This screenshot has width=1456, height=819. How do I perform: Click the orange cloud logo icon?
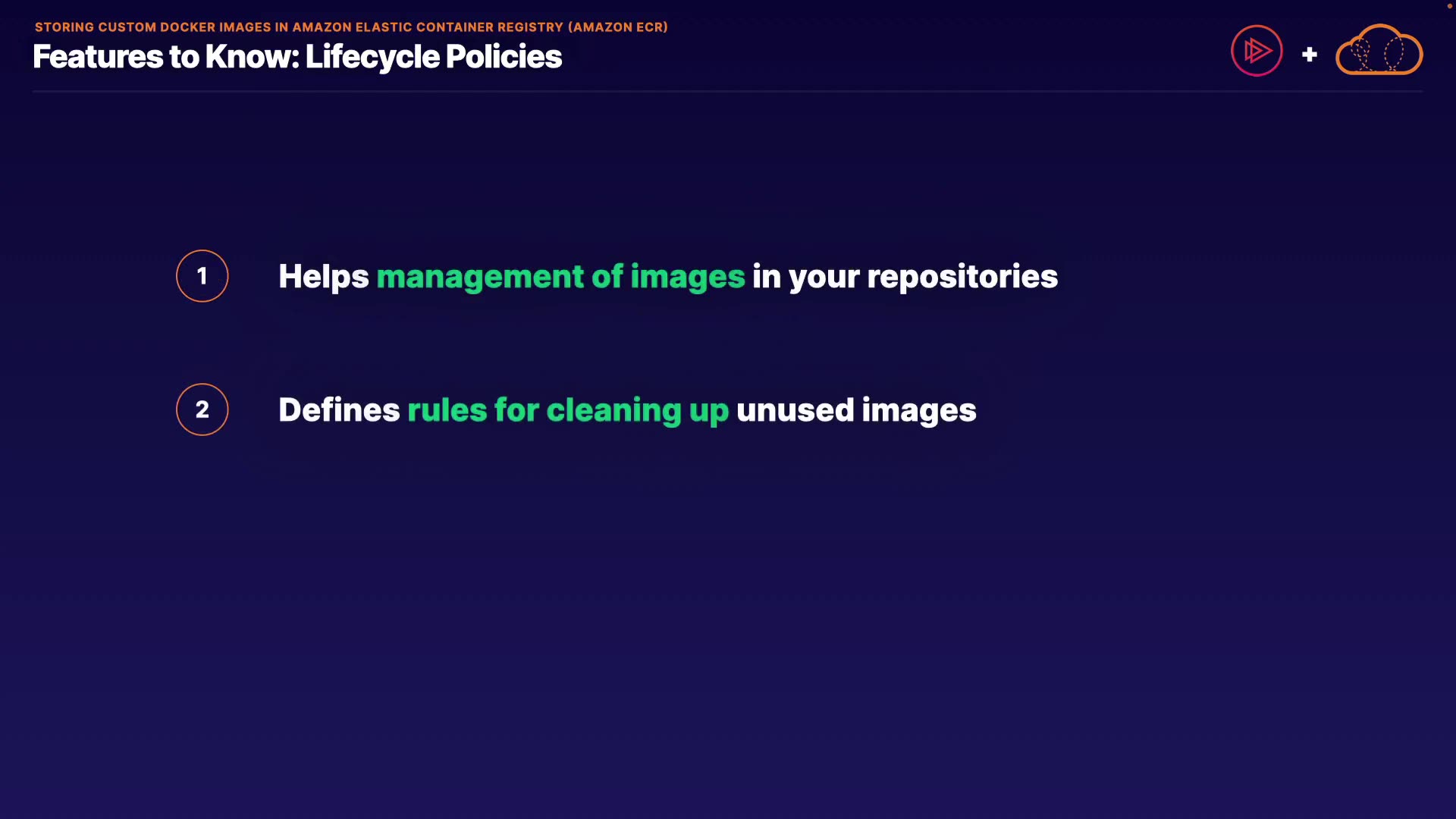point(1379,51)
